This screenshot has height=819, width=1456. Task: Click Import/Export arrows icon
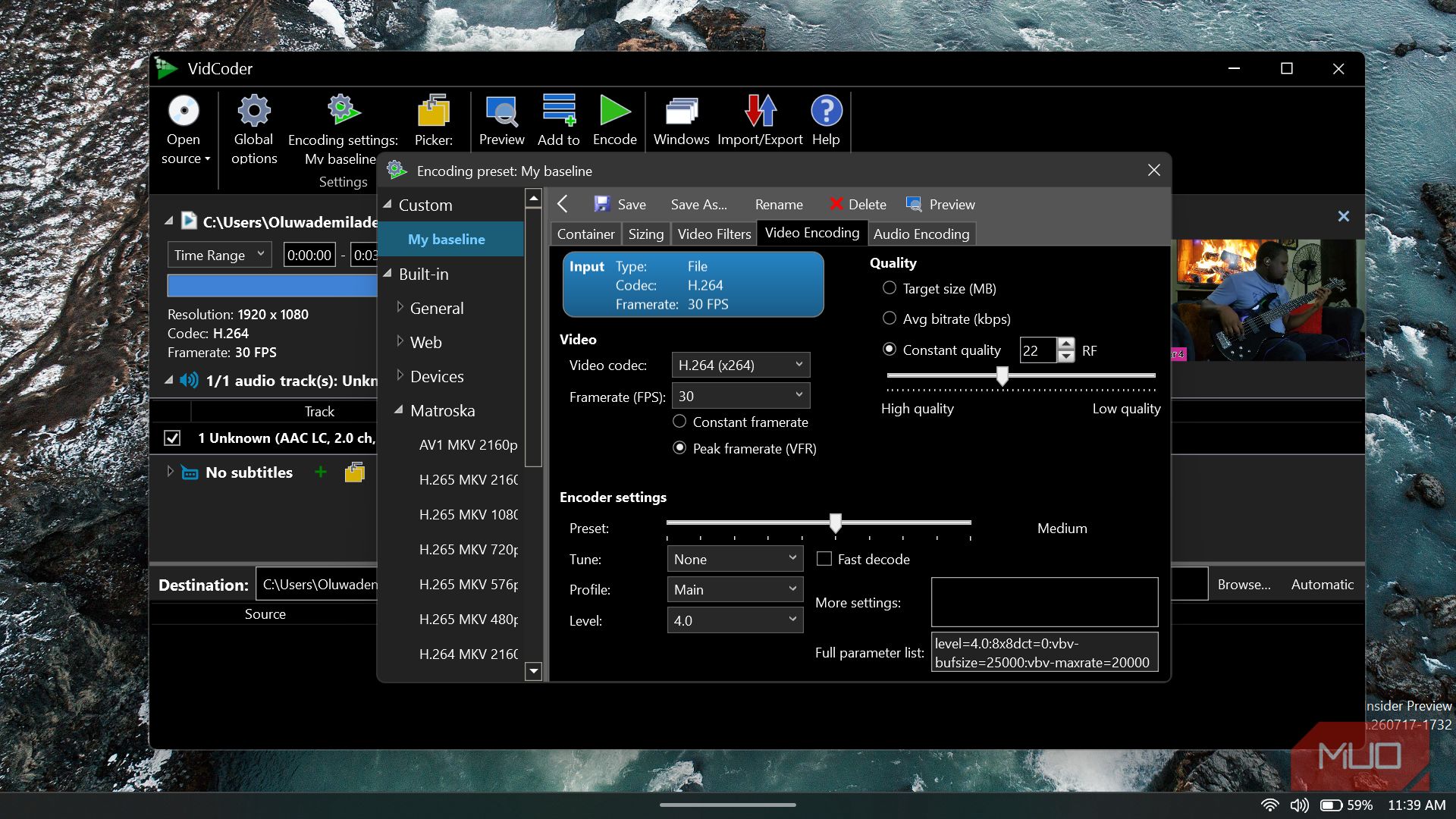coord(760,111)
